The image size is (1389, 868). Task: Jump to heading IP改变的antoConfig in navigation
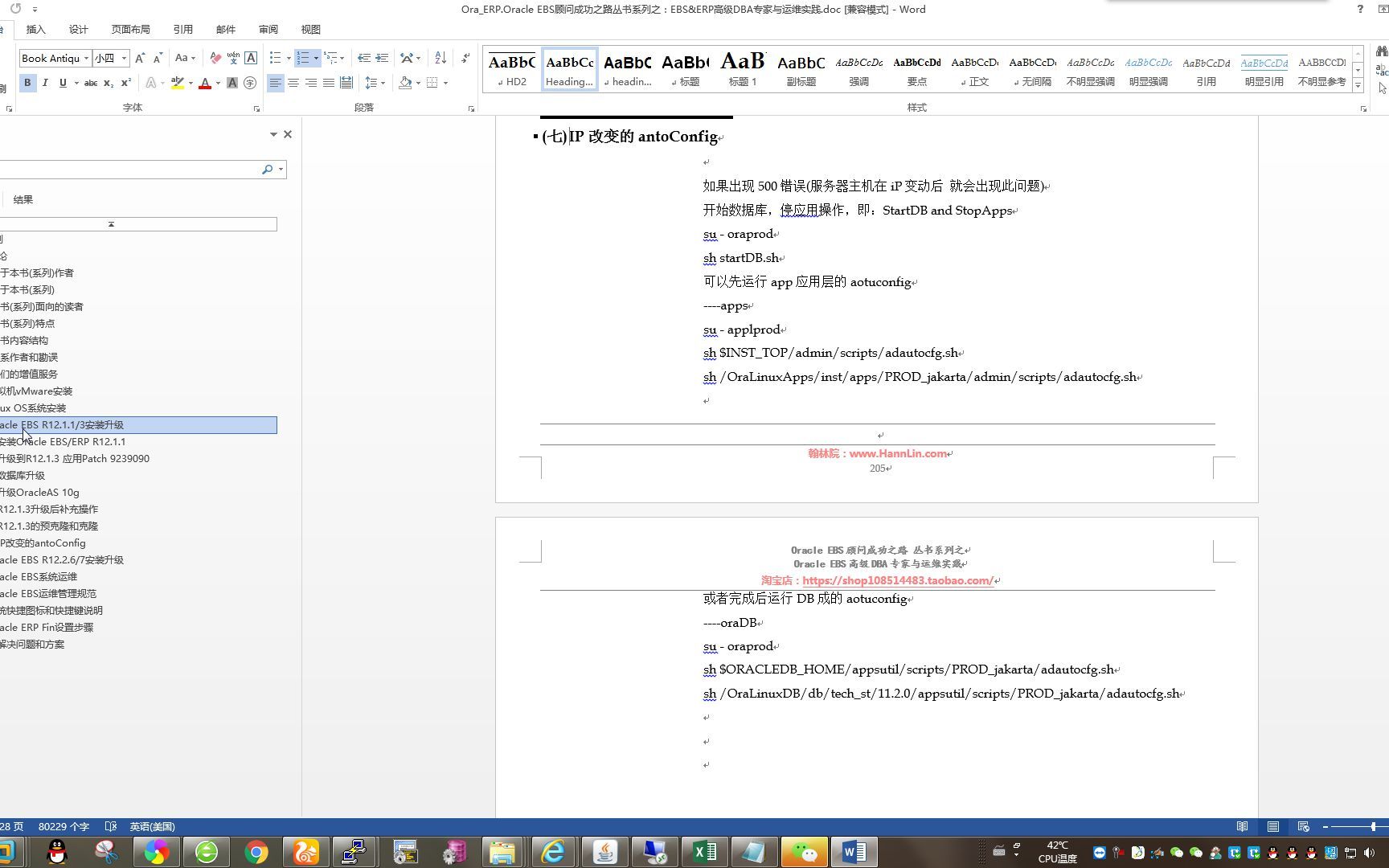(43, 542)
